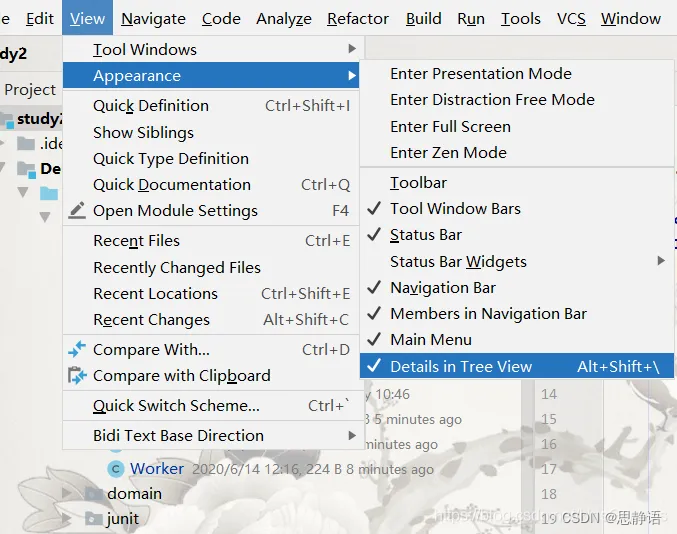Image resolution: width=677 pixels, height=534 pixels.
Task: Open the Run menu
Action: pos(471,19)
